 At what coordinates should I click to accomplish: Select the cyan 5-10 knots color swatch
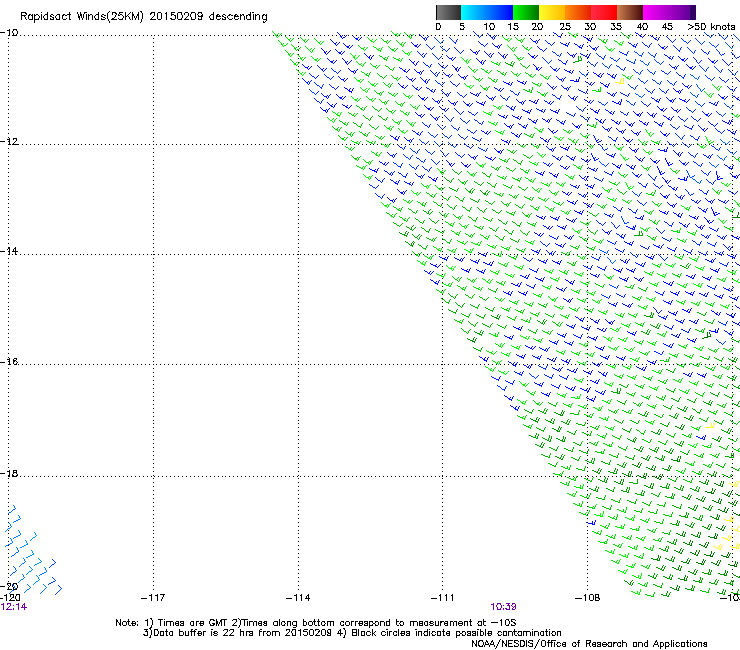click(474, 12)
